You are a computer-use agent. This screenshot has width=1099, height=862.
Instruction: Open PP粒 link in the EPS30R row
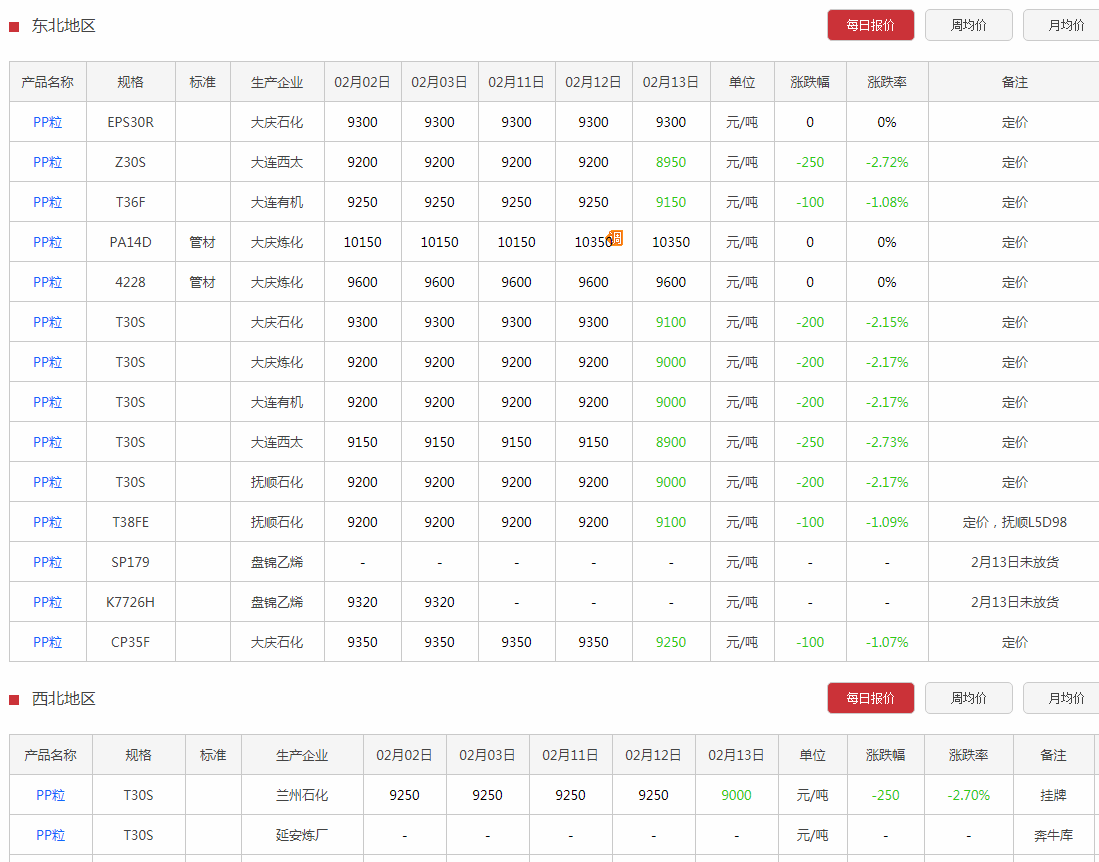point(48,122)
